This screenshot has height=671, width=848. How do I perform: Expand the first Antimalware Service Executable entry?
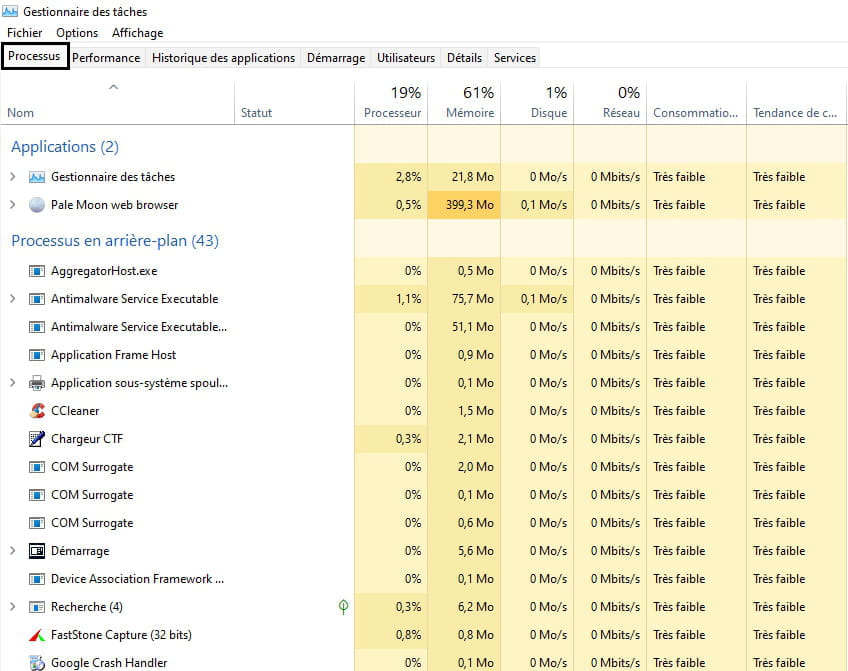click(x=13, y=299)
